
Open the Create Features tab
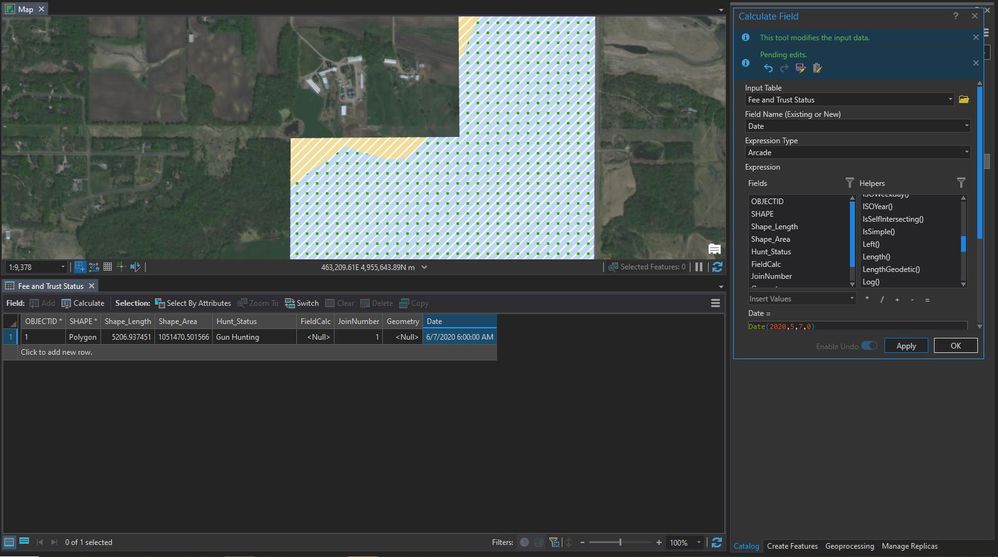click(x=792, y=546)
